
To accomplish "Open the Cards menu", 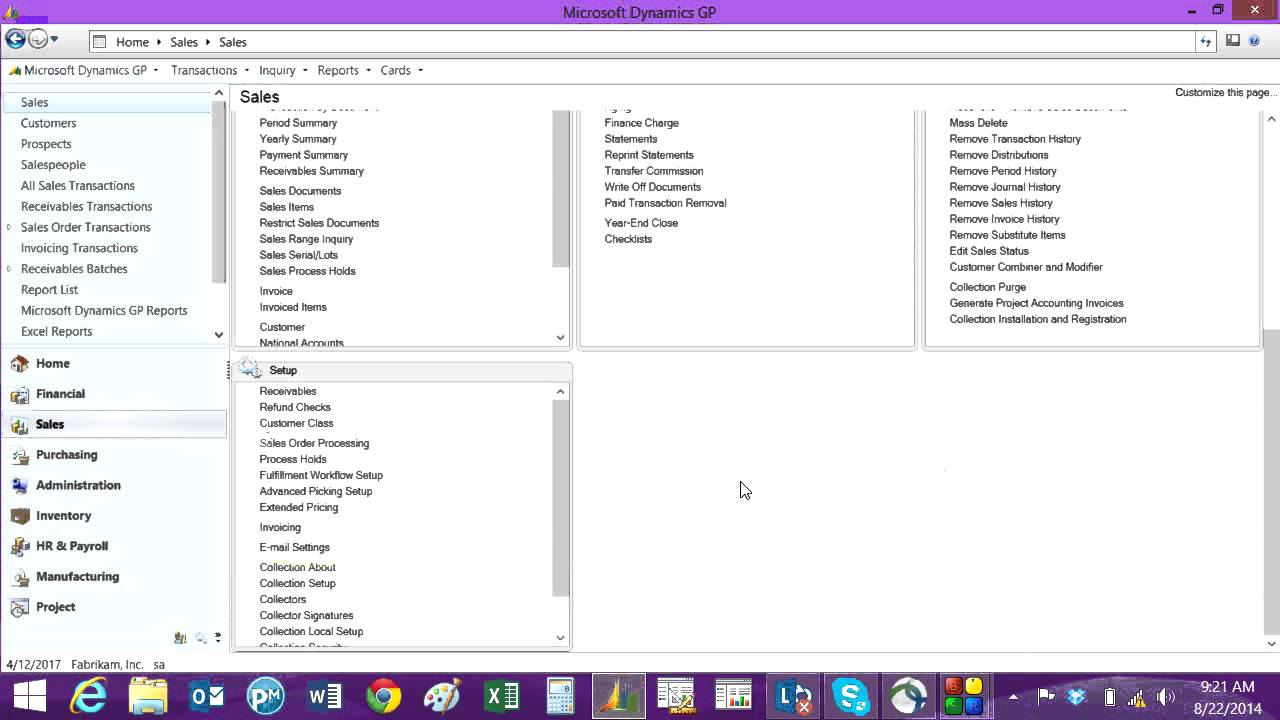I will click(x=401, y=70).
